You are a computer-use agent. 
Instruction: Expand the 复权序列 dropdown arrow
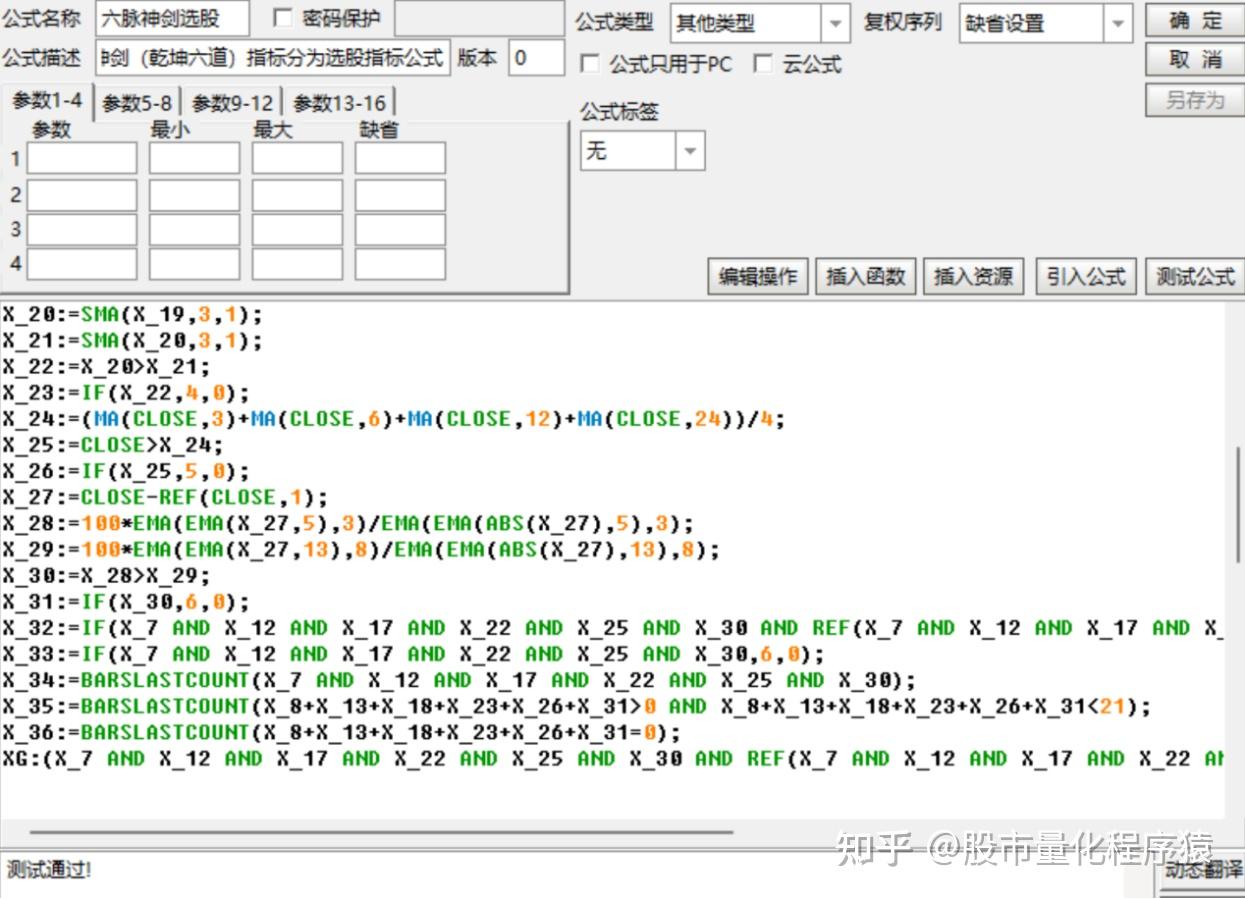click(1117, 23)
